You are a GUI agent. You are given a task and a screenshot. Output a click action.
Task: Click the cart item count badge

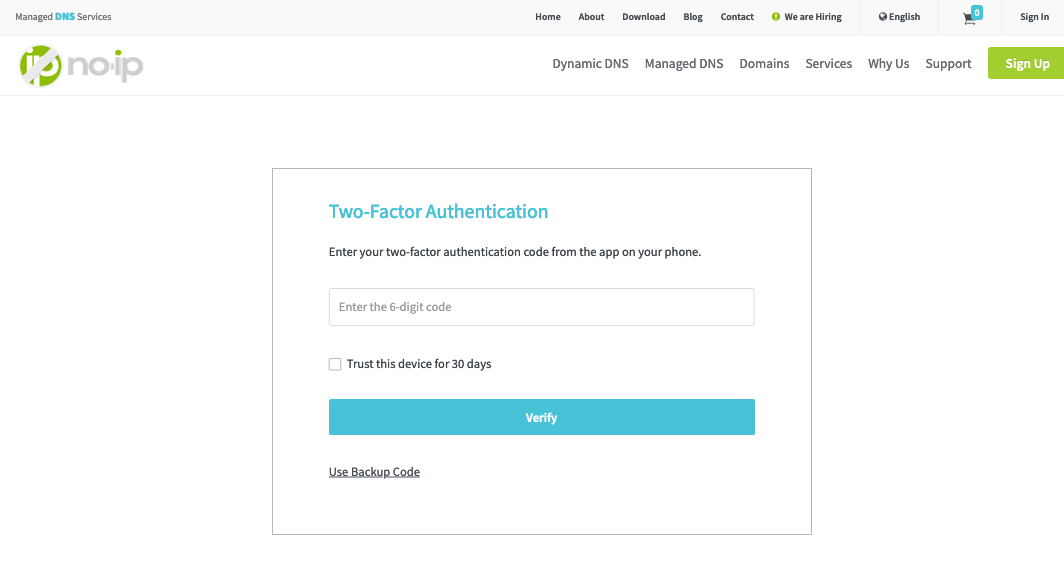pyautogui.click(x=975, y=11)
